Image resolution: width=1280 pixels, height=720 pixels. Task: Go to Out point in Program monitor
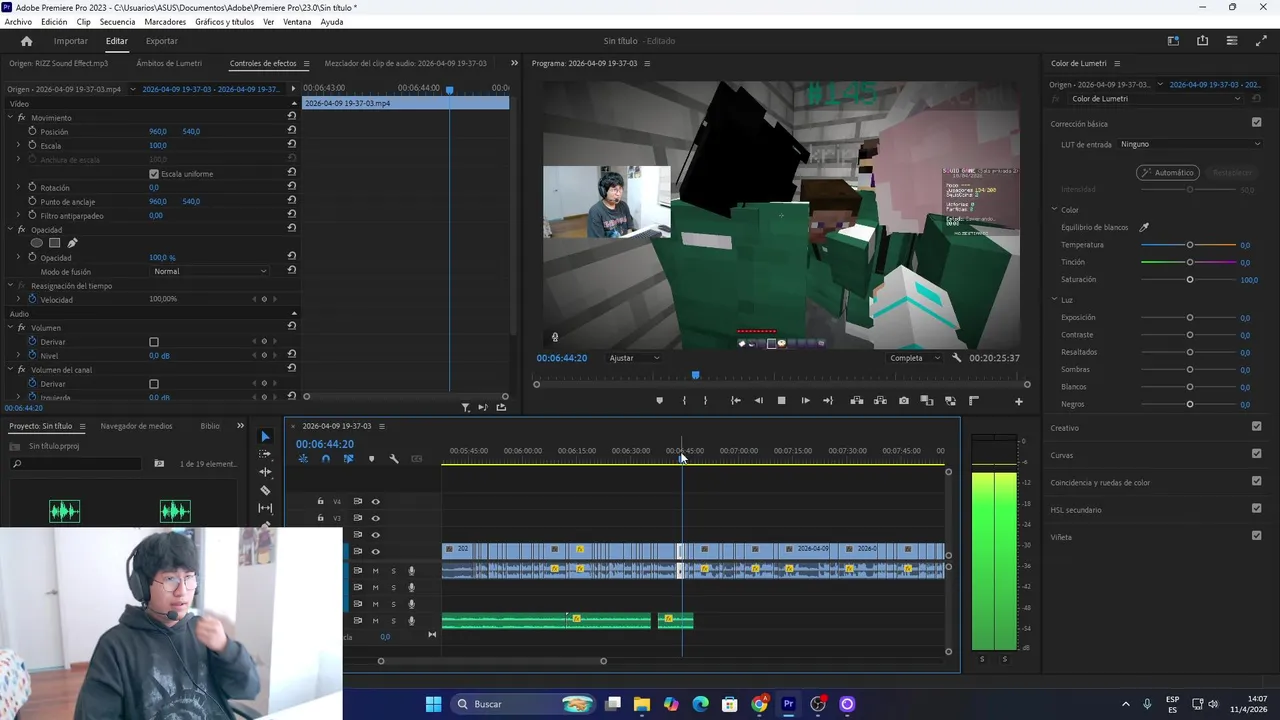point(828,401)
